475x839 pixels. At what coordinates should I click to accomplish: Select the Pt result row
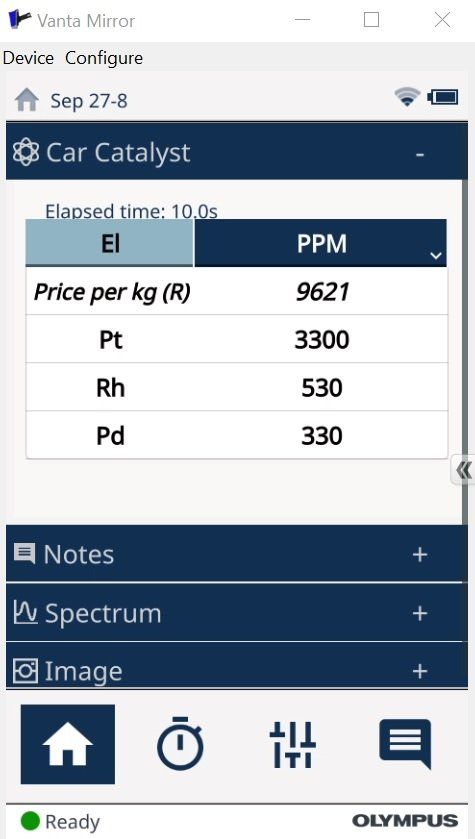coord(236,339)
